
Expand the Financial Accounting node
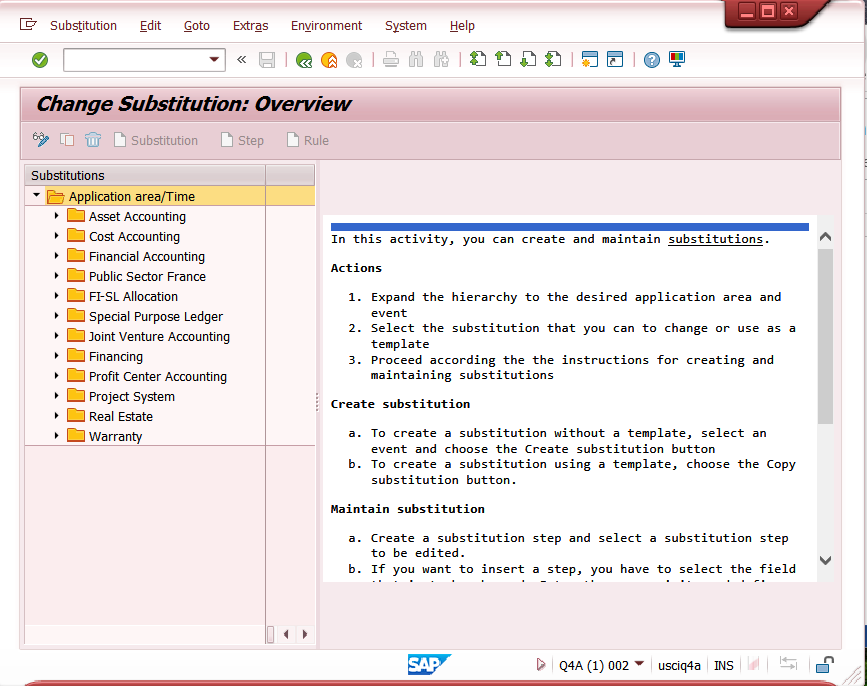(57, 256)
